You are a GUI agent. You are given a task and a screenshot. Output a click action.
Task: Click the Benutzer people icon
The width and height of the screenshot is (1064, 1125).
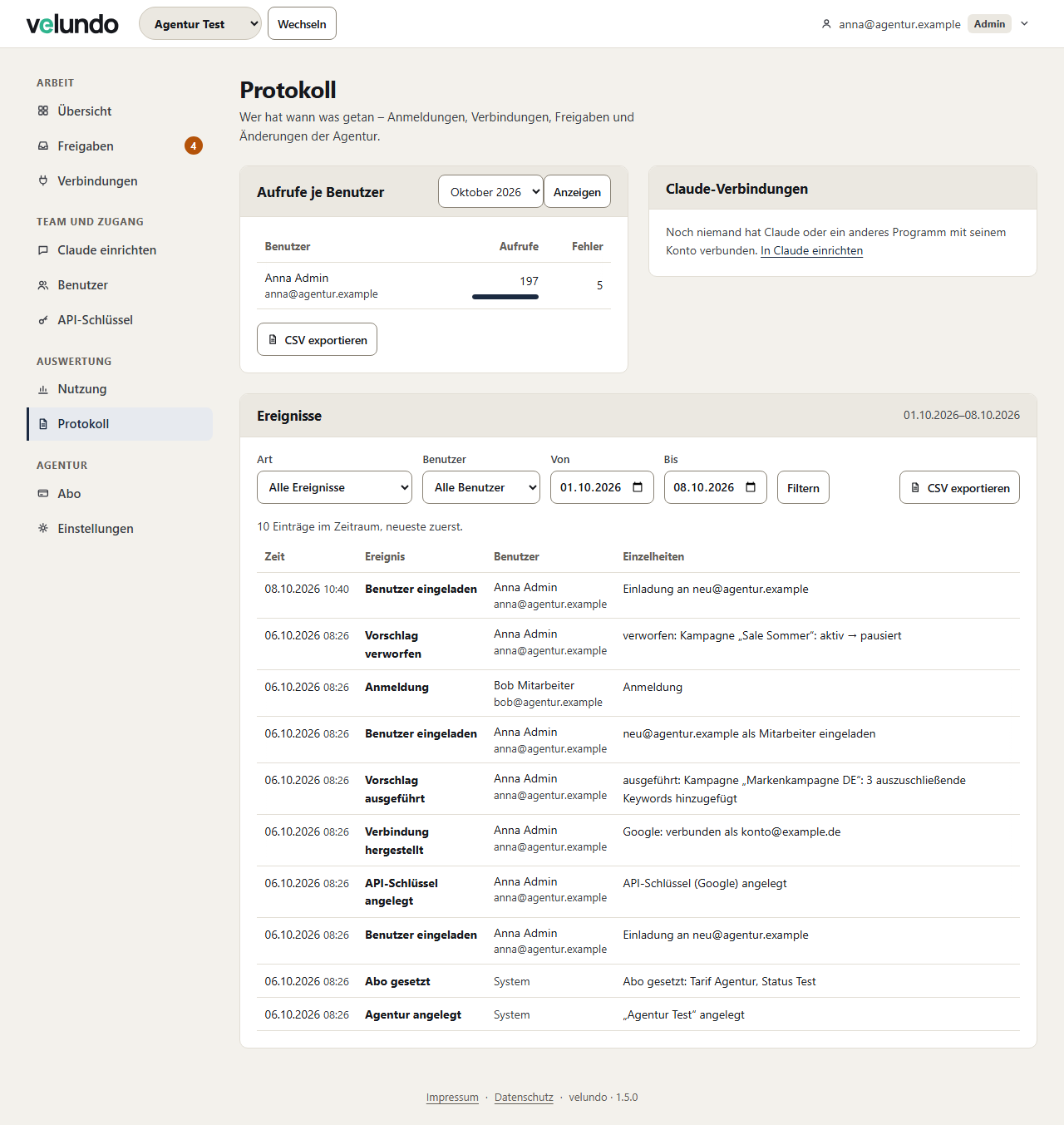click(43, 284)
